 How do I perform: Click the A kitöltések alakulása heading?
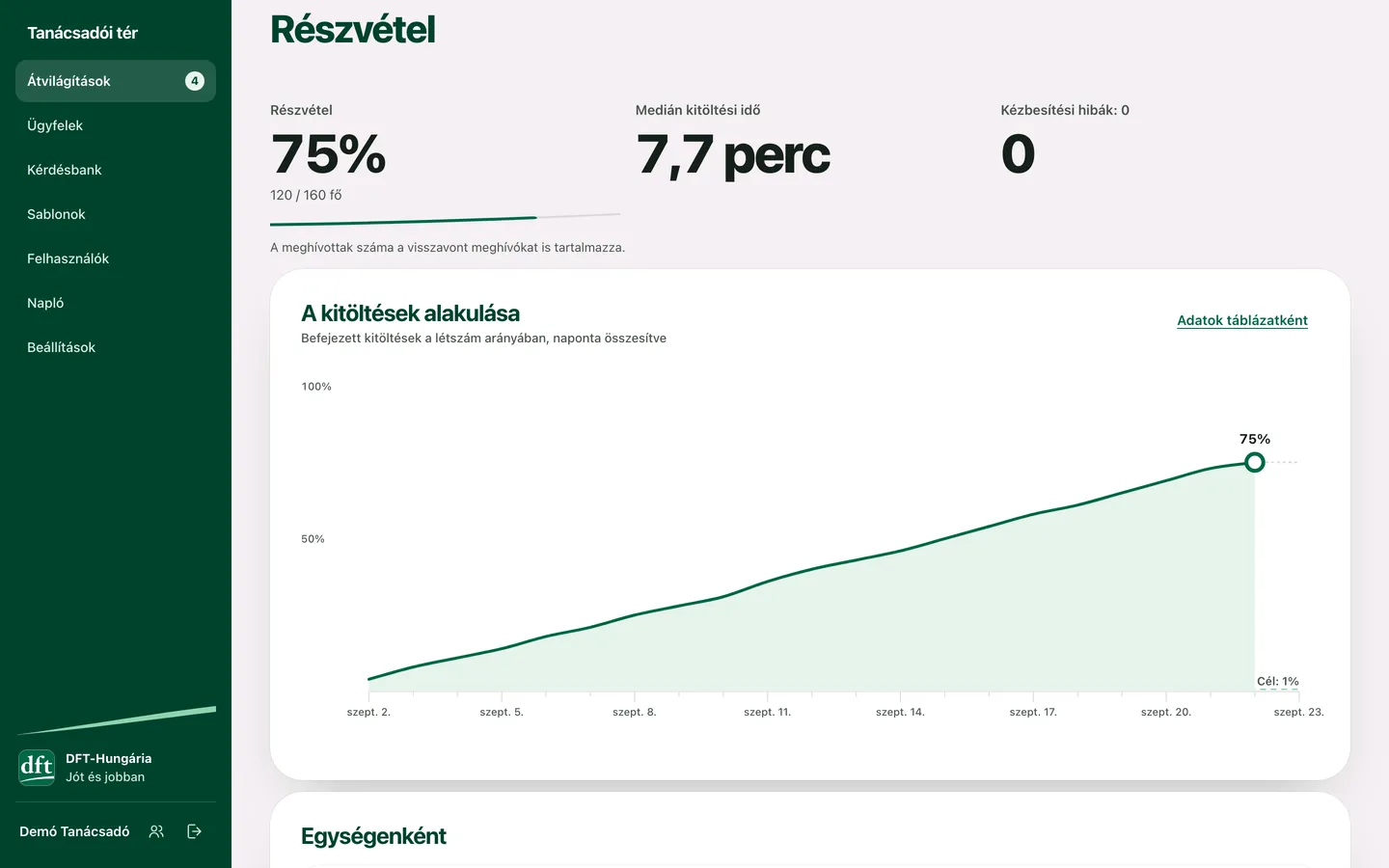coord(410,313)
